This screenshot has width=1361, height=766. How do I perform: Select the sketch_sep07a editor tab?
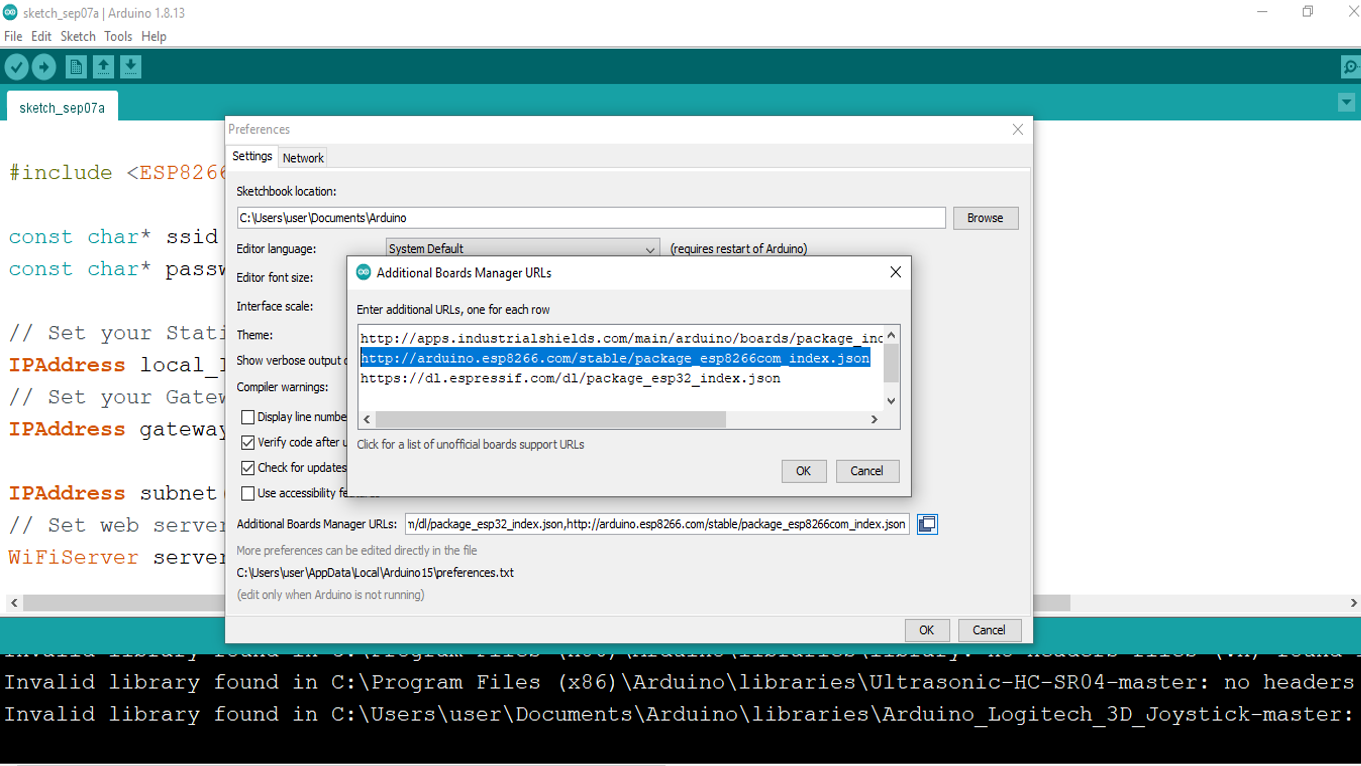(x=62, y=107)
